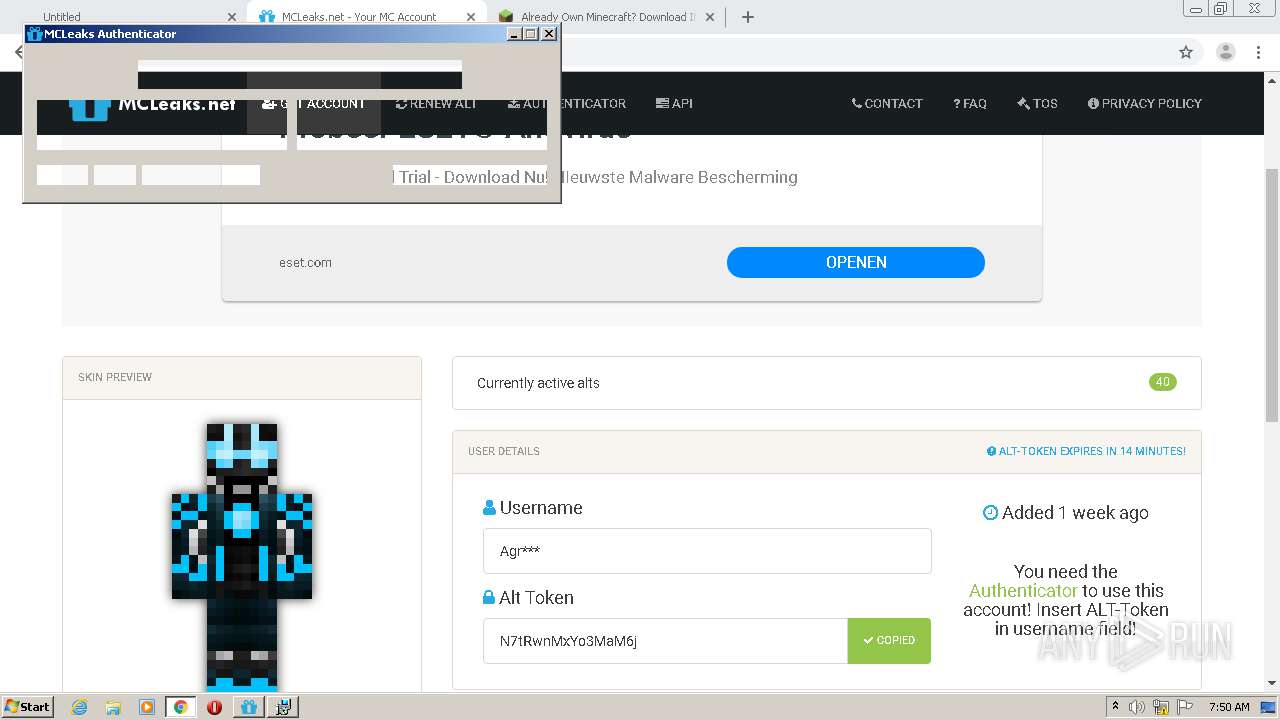
Task: Click the page vertical scrollbar thumb
Action: pyautogui.click(x=1272, y=295)
